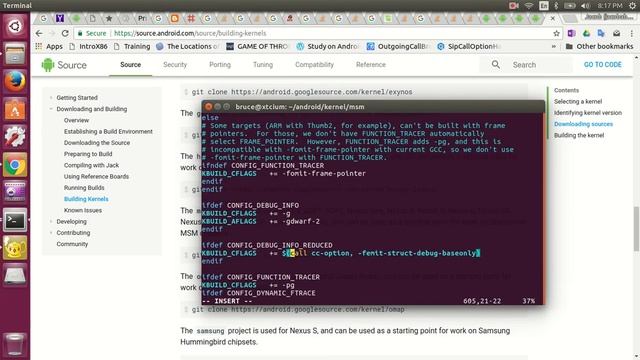Open Trash at bottom of dock
This screenshot has width=640, height=360.
click(15, 344)
